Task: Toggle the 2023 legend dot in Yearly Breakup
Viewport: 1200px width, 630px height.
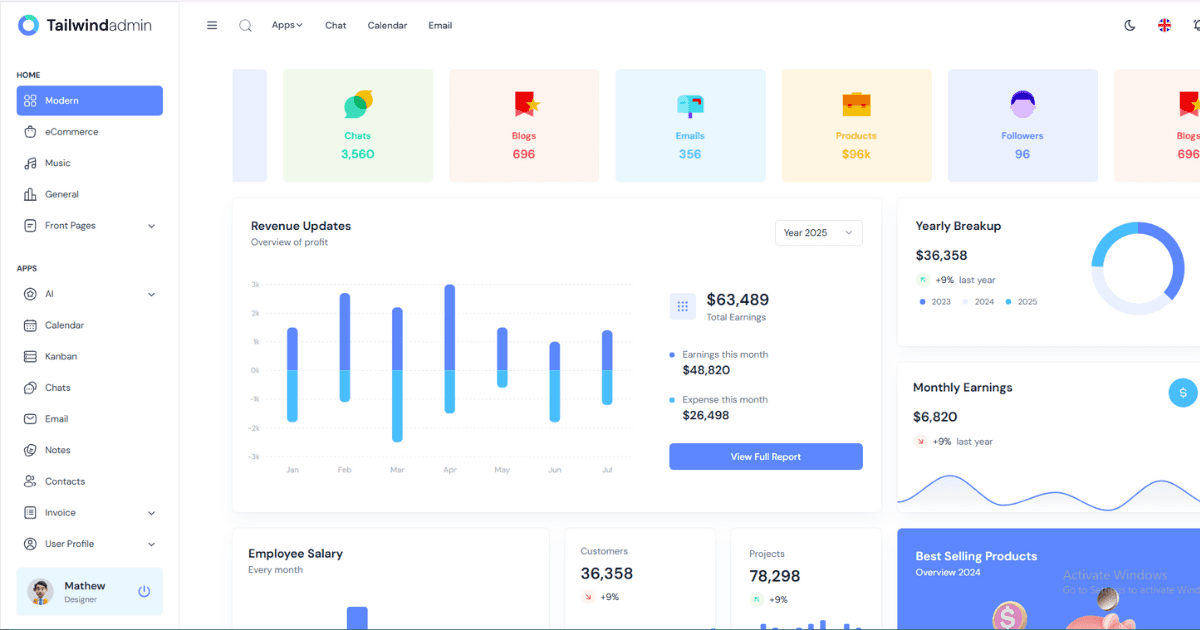Action: 922,302
